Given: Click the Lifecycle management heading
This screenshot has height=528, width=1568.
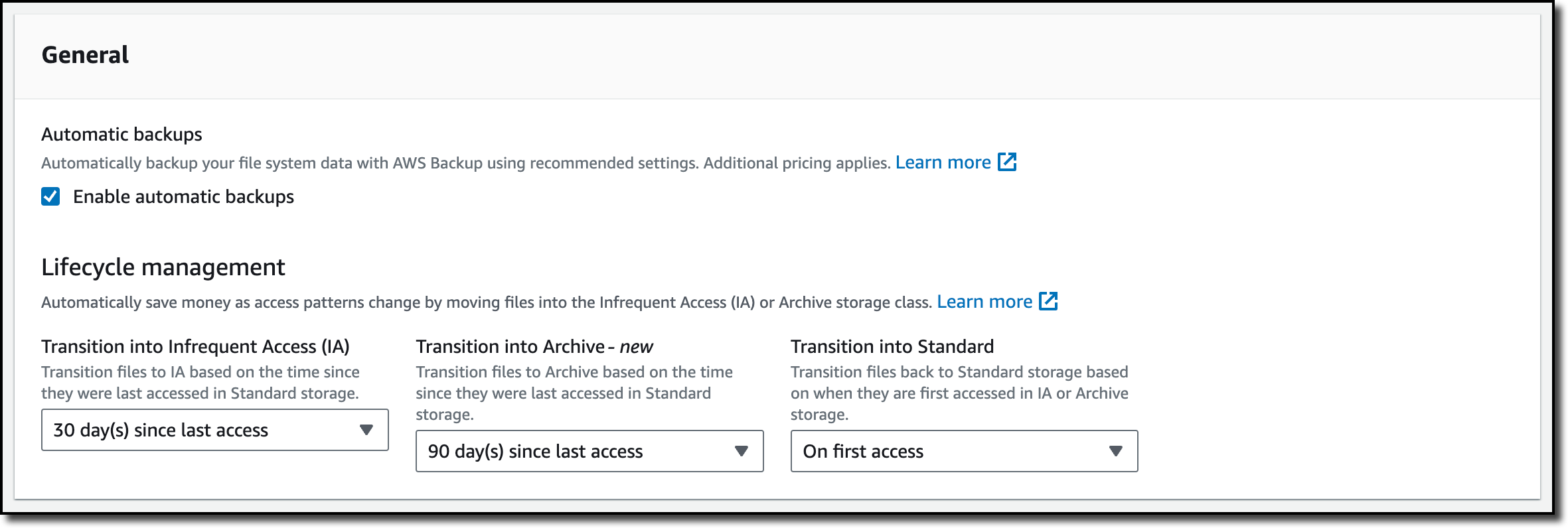Looking at the screenshot, I should [163, 267].
